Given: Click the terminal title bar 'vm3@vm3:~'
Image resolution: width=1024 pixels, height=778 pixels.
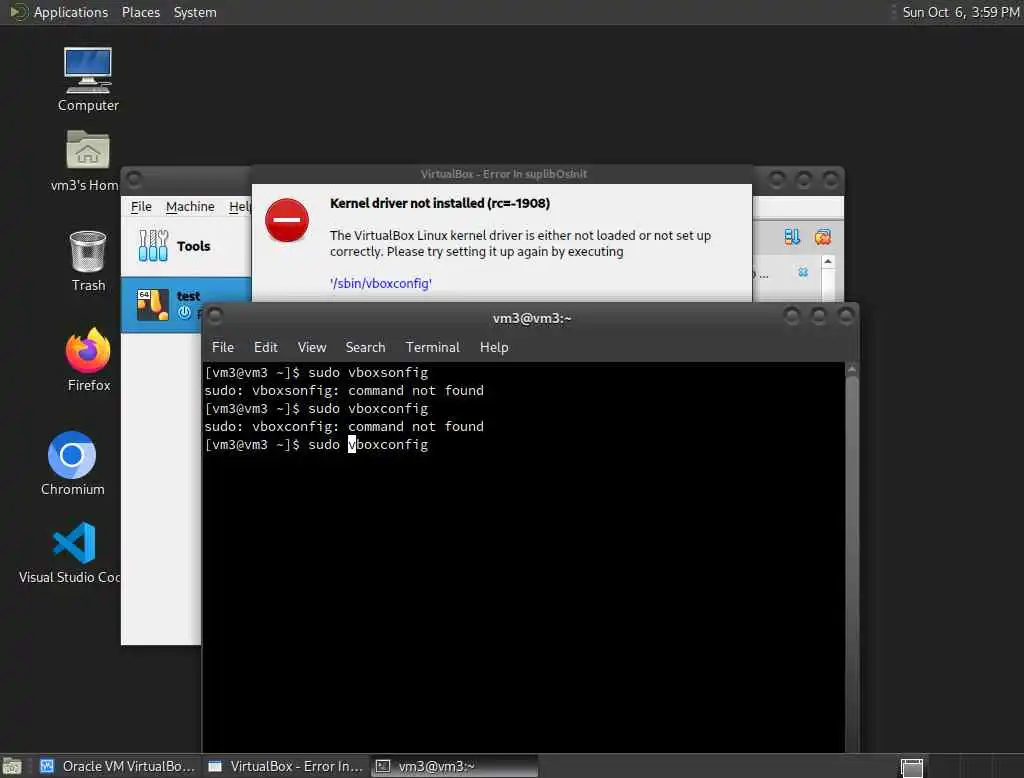Looking at the screenshot, I should pyautogui.click(x=532, y=318).
